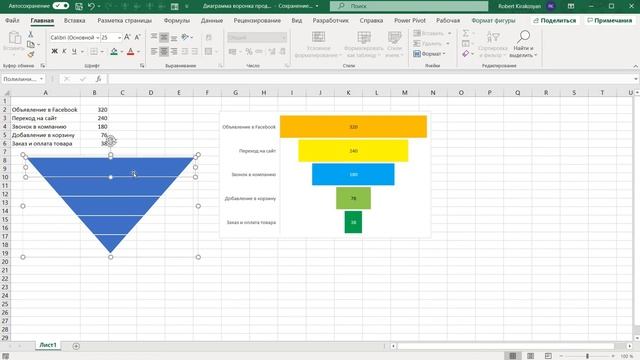Toggle Underline (Ч) formatting
Viewport: 640px width, 360px height.
click(74, 51)
